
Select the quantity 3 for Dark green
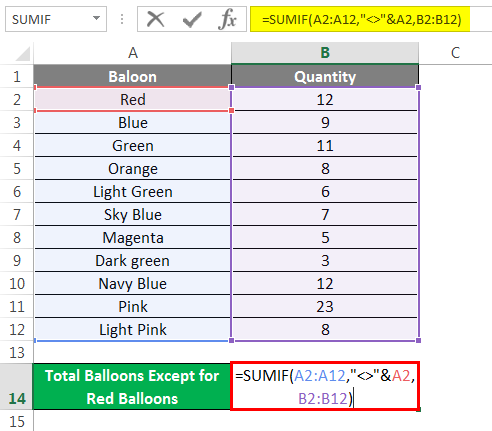pyautogui.click(x=325, y=260)
